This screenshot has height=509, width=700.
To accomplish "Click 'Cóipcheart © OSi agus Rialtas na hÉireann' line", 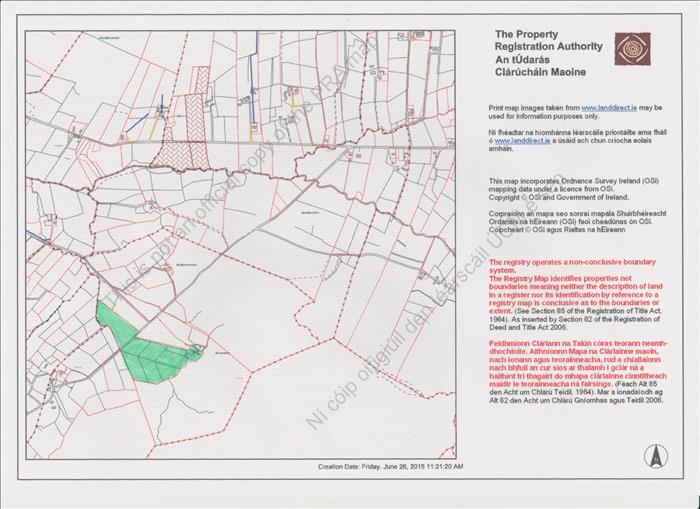I will 557,230.
